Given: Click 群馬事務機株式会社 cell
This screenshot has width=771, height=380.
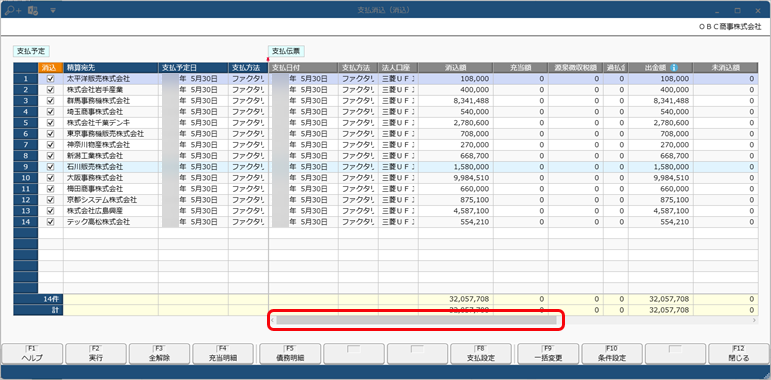Looking at the screenshot, I should click(111, 101).
